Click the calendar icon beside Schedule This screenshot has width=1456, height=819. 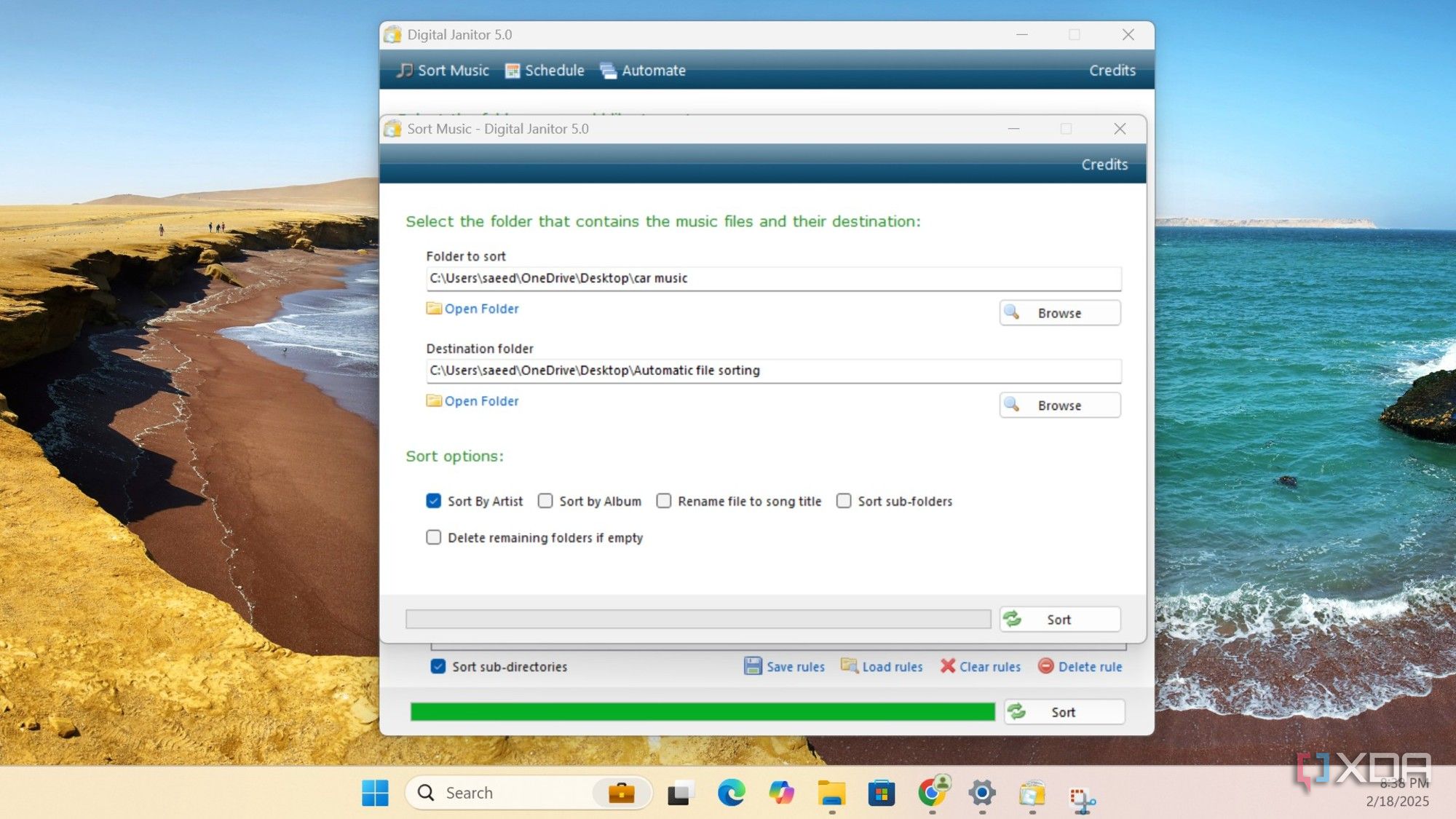(513, 71)
